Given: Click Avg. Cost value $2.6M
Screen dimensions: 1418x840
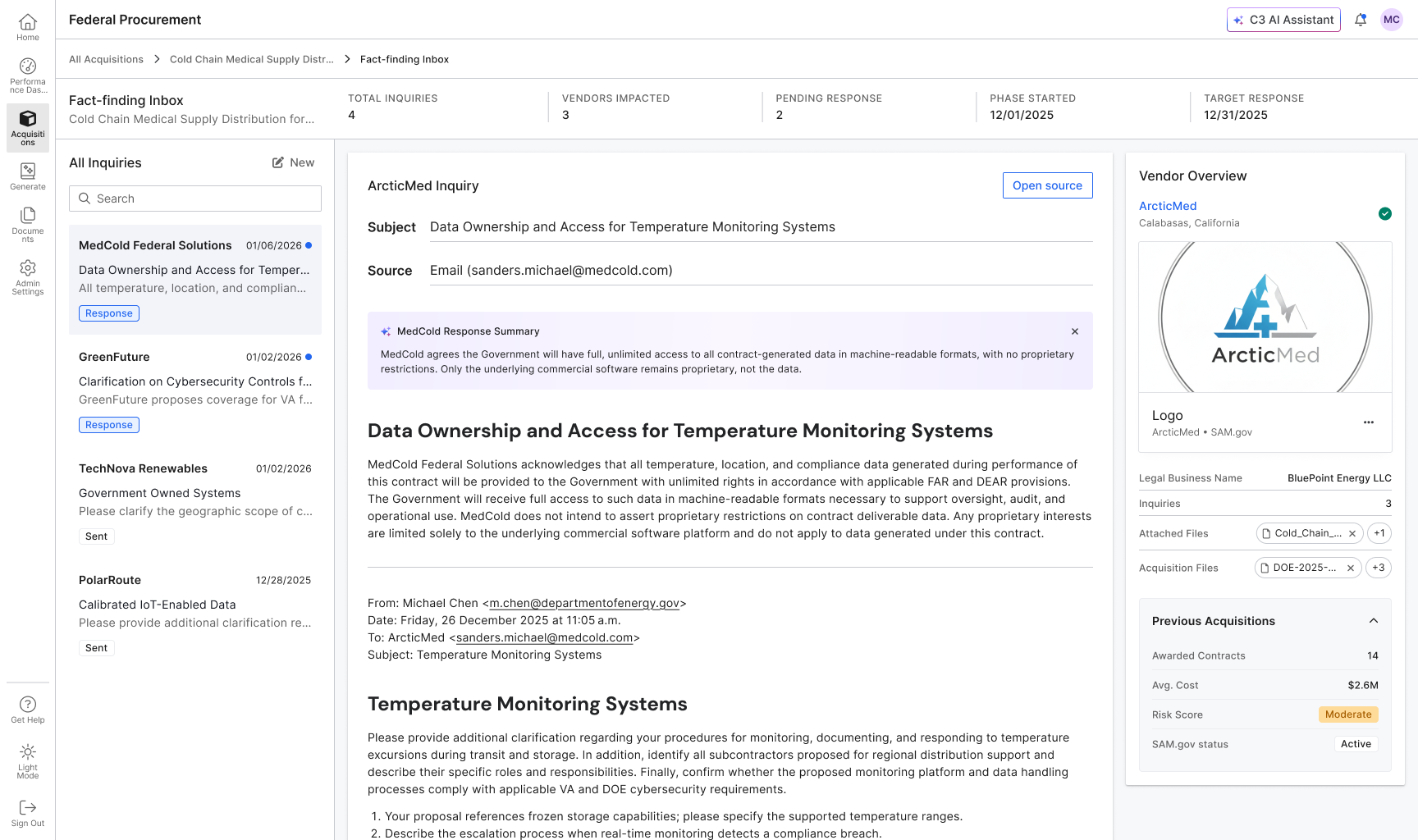Looking at the screenshot, I should tap(1363, 685).
